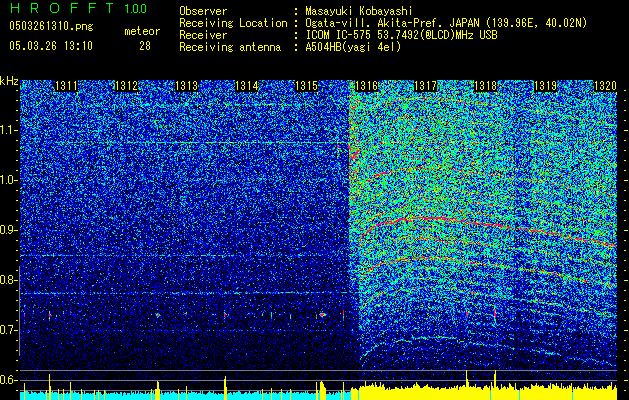
Task: Click the 0.7 kHz axis label
Action: (9, 330)
